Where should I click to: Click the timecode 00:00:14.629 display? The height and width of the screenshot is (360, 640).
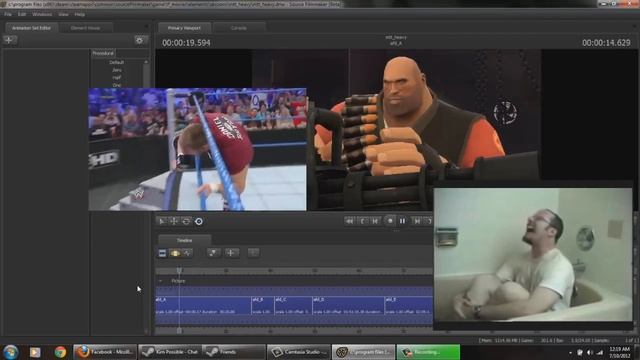606,43
